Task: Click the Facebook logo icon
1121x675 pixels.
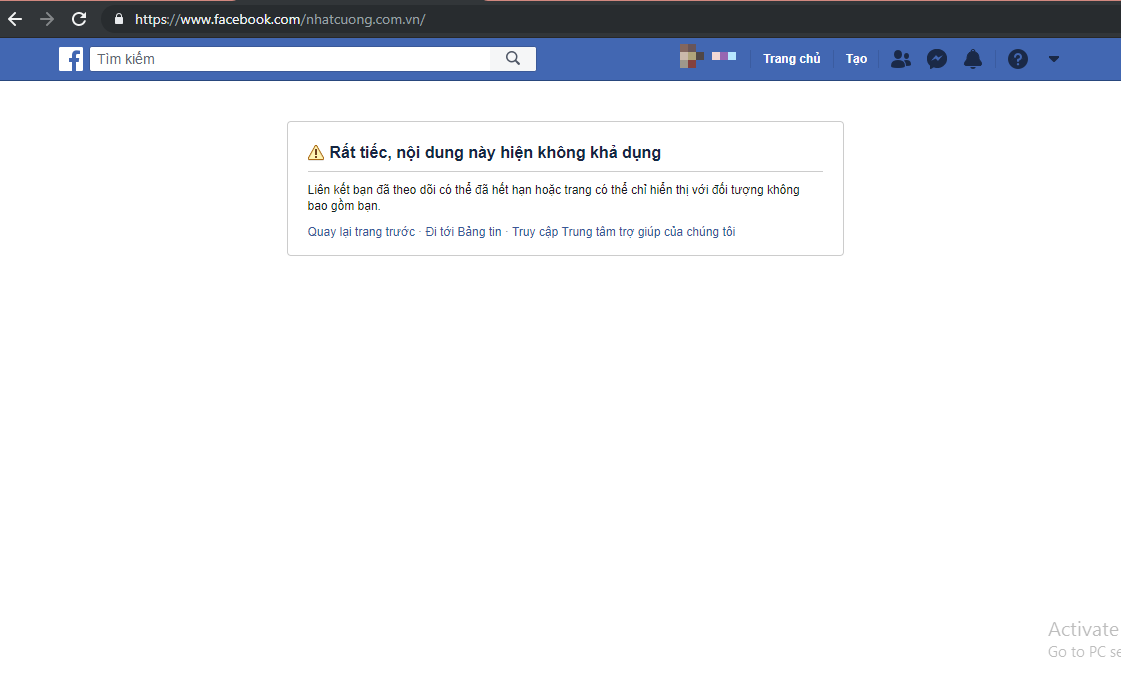Action: point(71,59)
